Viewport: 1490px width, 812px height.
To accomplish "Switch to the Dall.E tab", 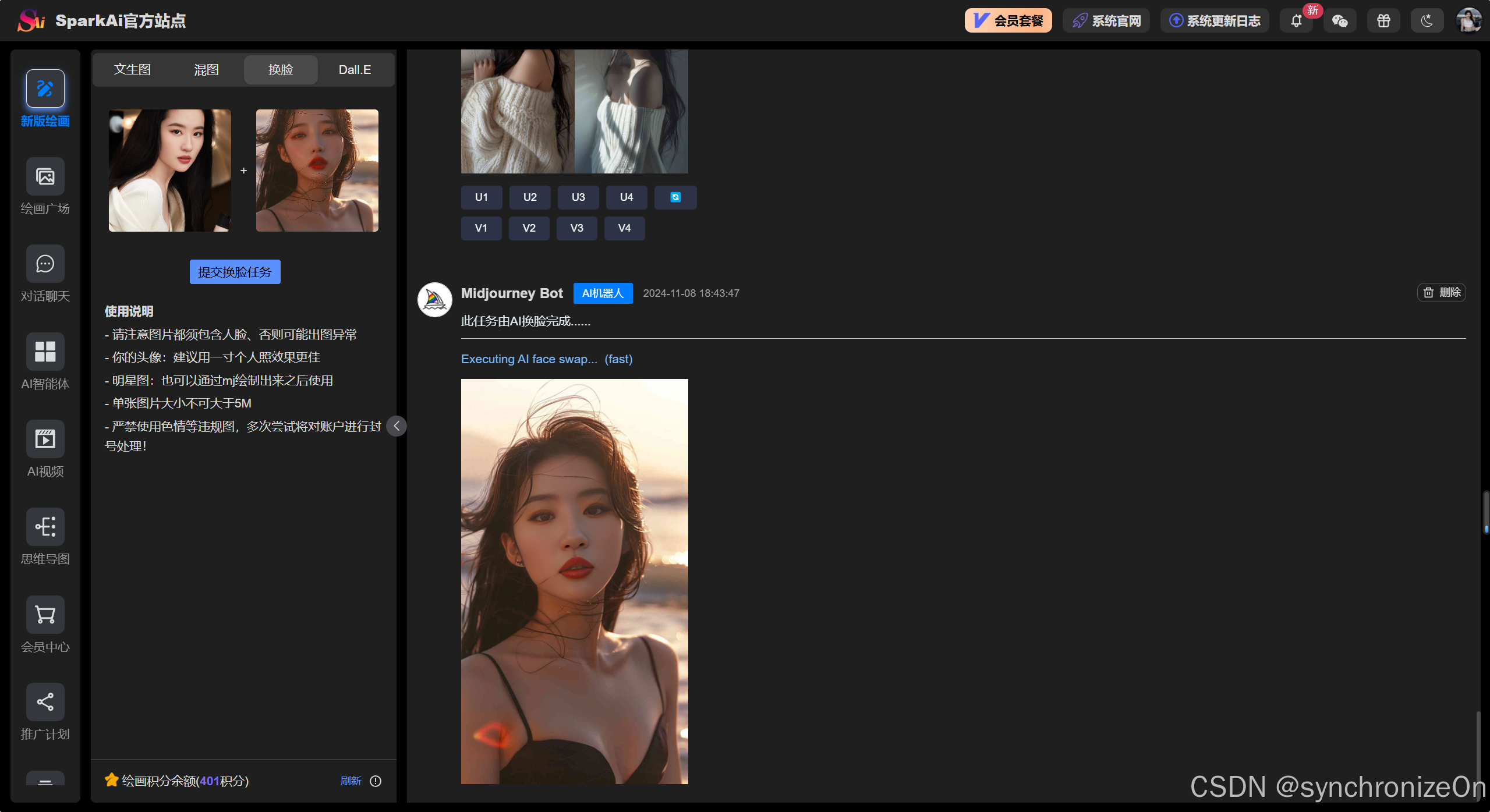I will [355, 70].
